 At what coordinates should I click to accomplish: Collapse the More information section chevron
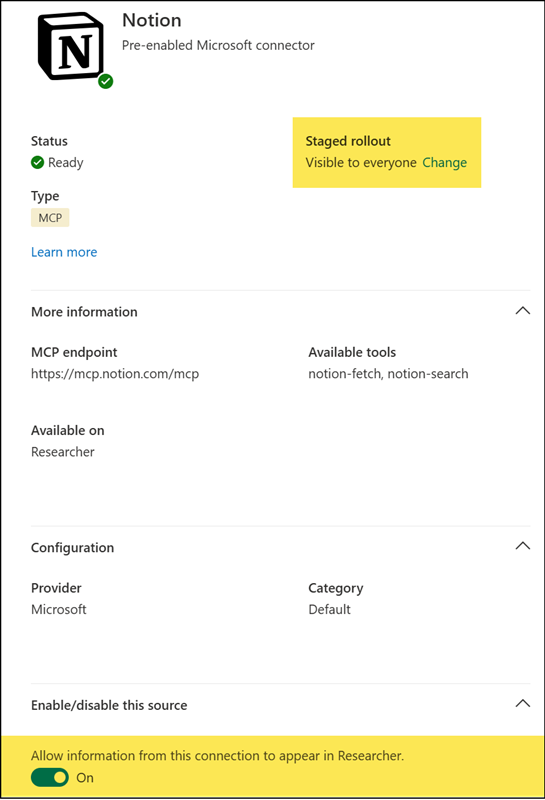tap(523, 311)
